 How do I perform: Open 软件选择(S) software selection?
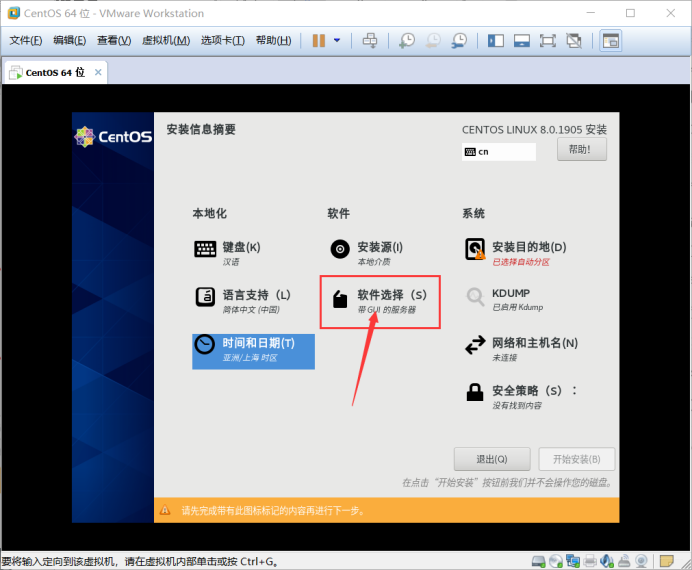click(380, 301)
